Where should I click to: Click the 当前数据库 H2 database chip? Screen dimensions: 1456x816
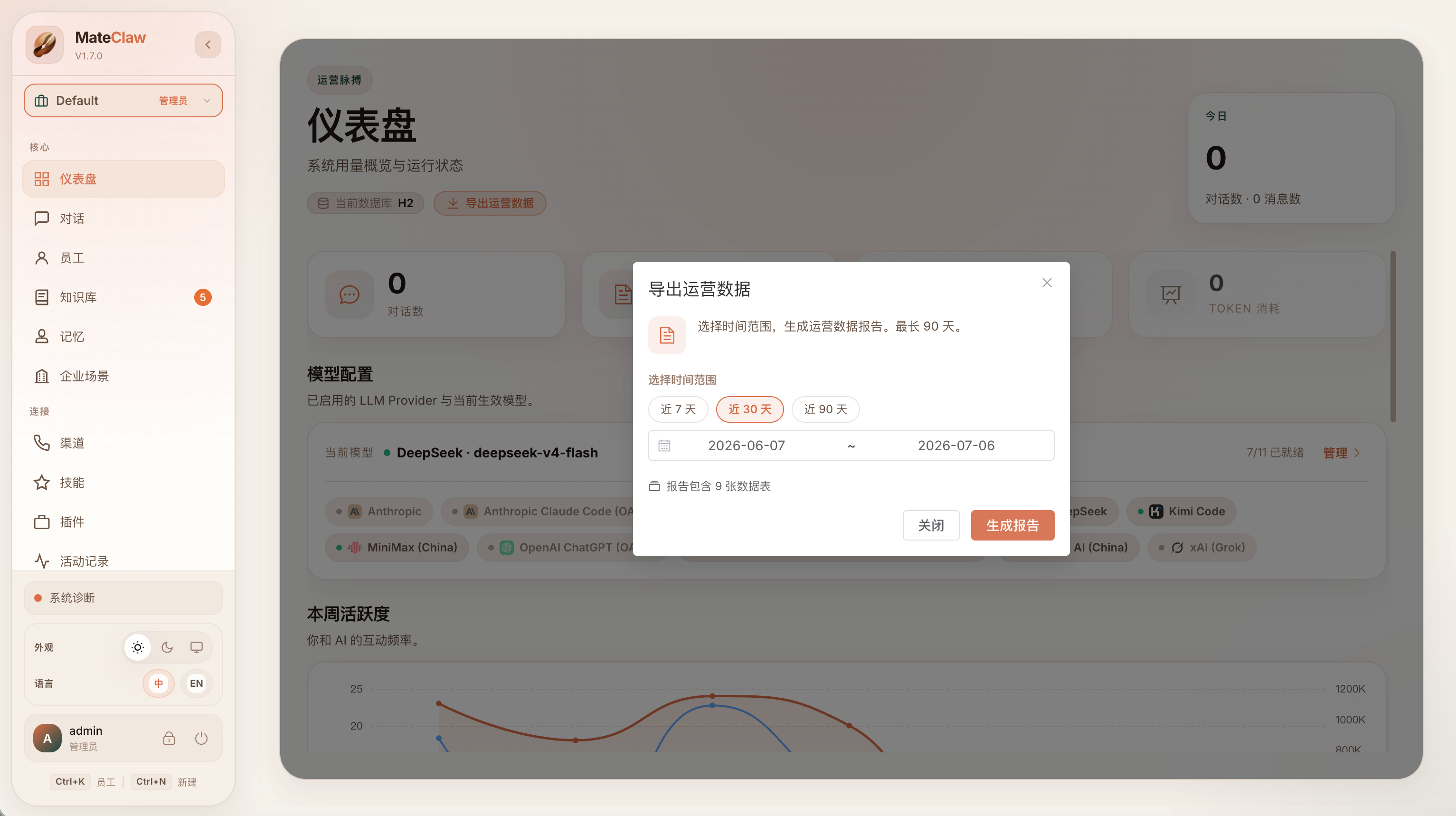point(365,203)
